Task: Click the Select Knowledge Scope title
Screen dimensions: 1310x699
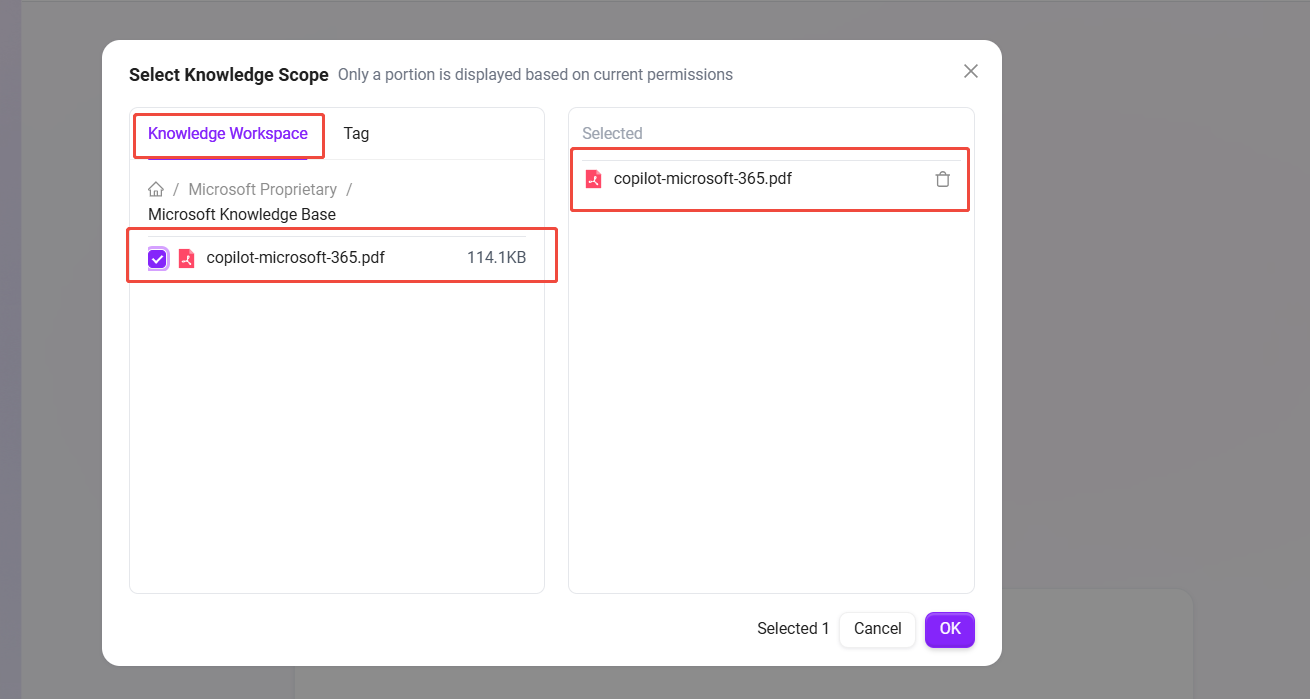Action: pyautogui.click(x=229, y=75)
